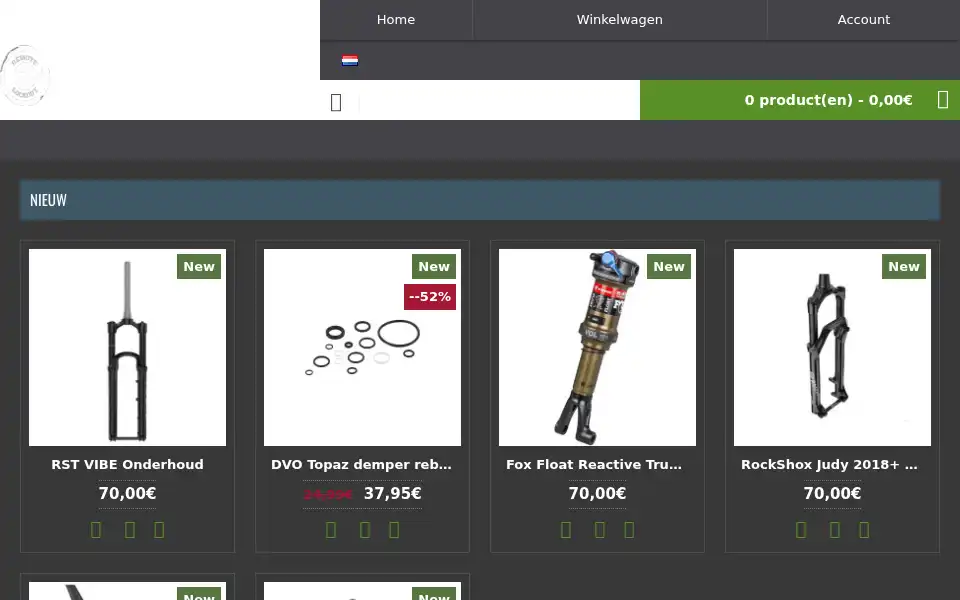Focus the search input field

[x=499, y=102]
